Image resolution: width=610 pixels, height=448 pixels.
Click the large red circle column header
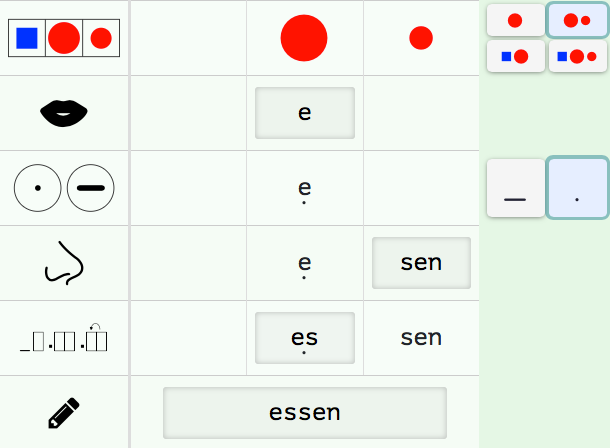point(304,38)
